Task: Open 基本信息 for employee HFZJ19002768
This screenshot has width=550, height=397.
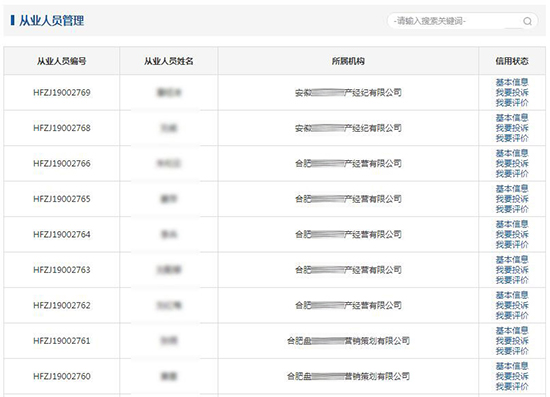Action: (x=512, y=118)
